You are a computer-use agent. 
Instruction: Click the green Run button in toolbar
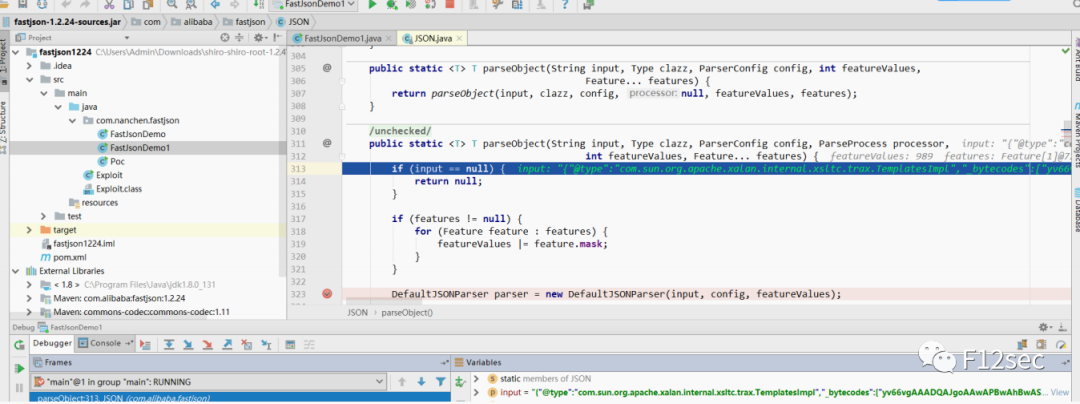373,5
